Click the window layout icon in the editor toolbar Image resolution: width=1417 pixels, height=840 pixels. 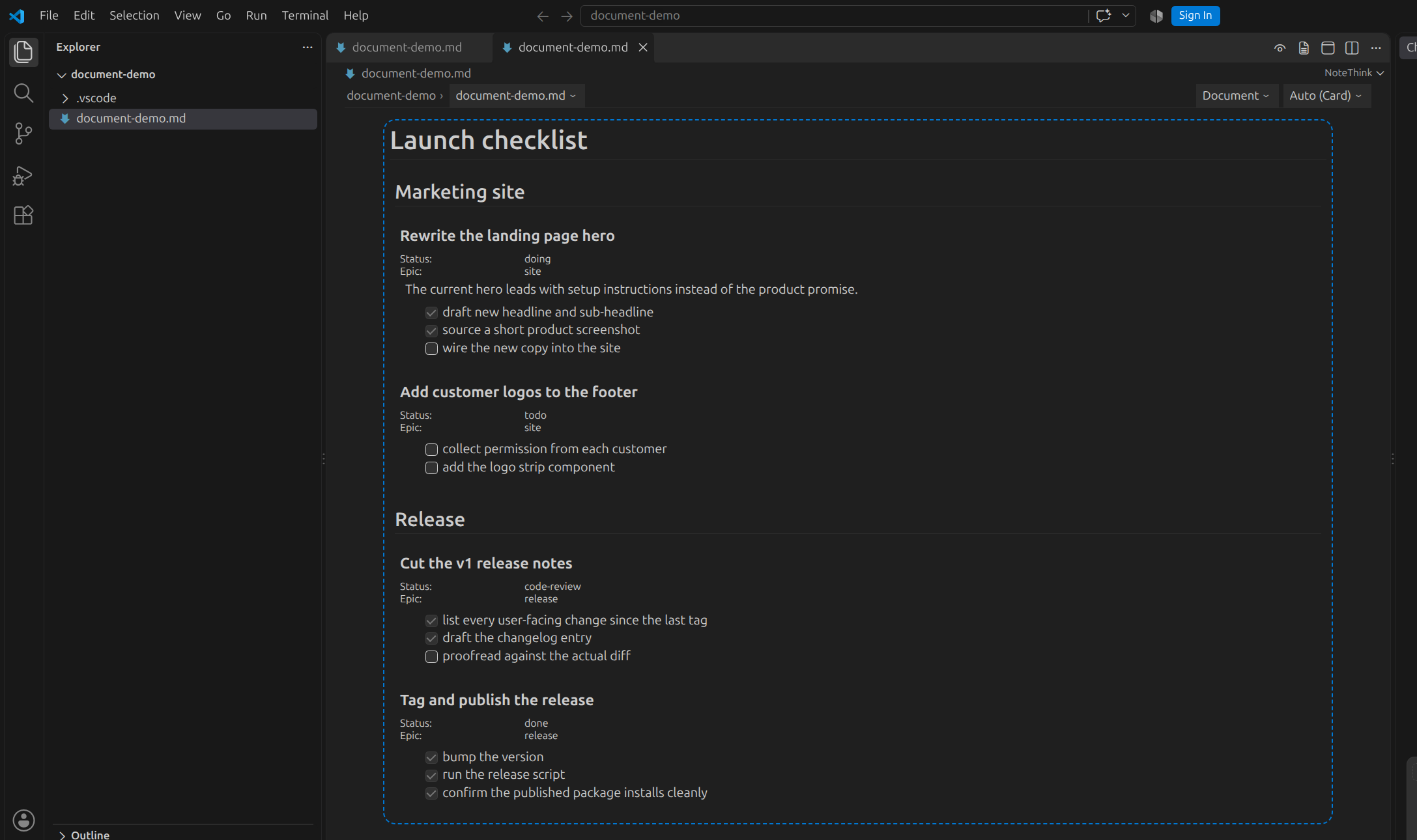click(x=1328, y=48)
